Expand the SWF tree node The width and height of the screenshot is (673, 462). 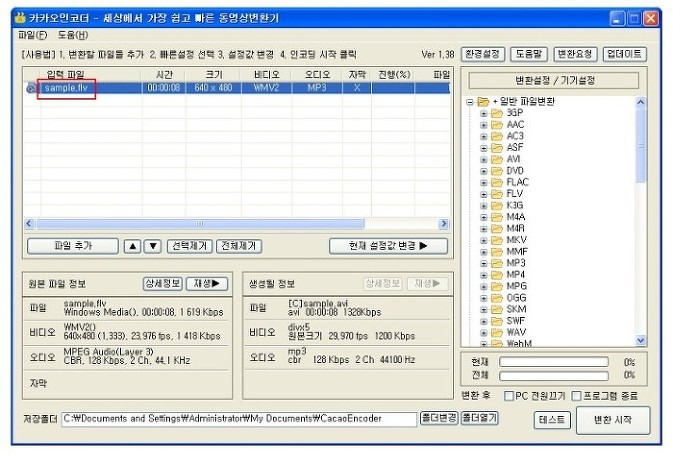[x=484, y=321]
